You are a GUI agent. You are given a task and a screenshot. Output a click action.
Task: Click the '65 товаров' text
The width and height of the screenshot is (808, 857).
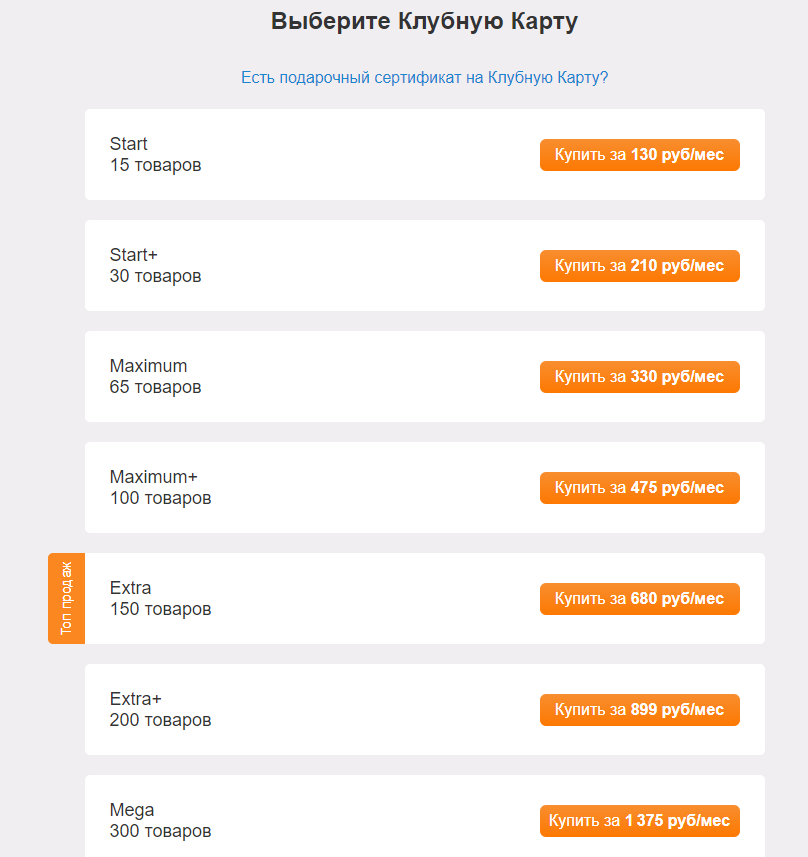155,387
